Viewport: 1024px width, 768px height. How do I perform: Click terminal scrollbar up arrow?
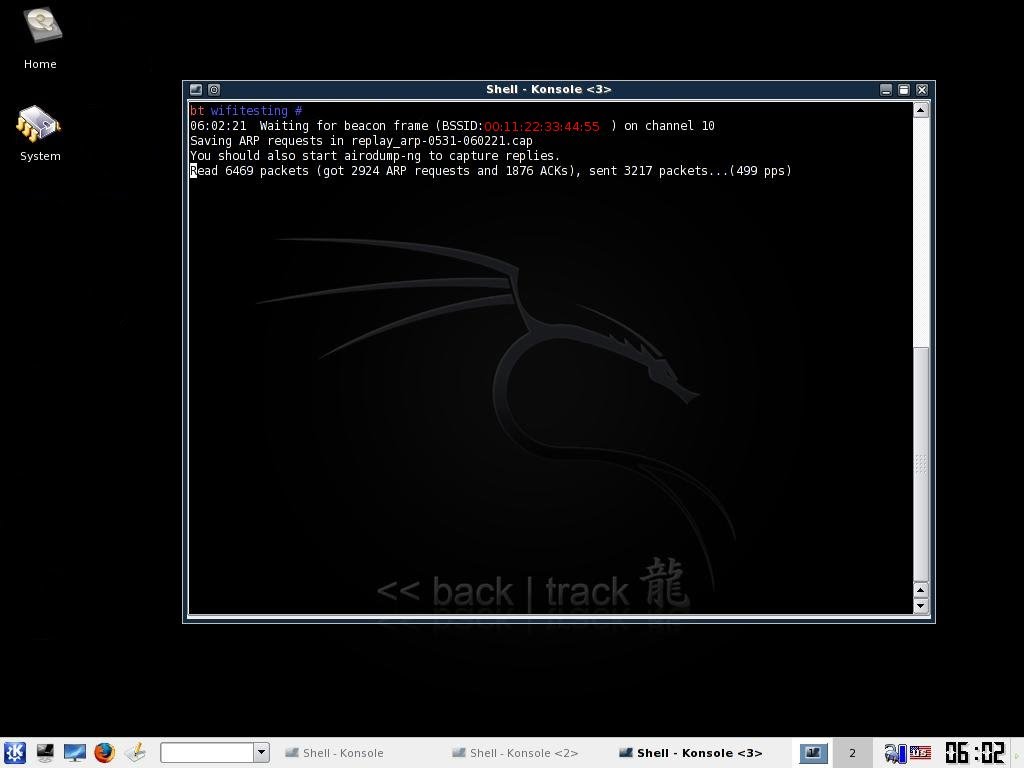click(921, 110)
